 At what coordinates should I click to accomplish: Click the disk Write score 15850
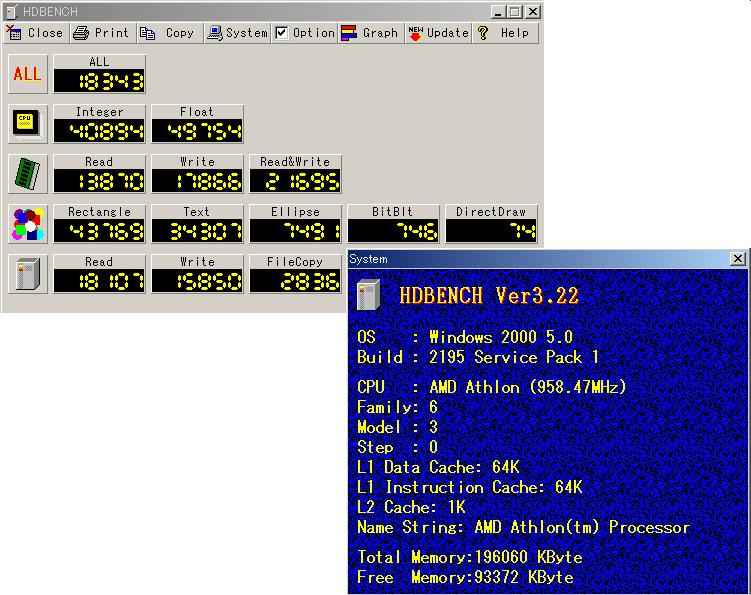click(x=197, y=281)
